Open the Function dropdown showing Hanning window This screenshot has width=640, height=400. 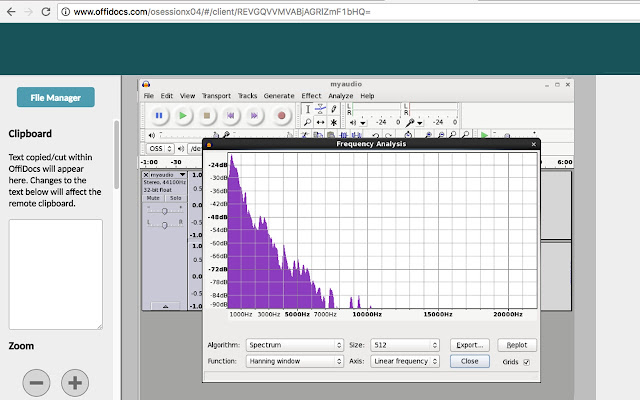(x=295, y=362)
